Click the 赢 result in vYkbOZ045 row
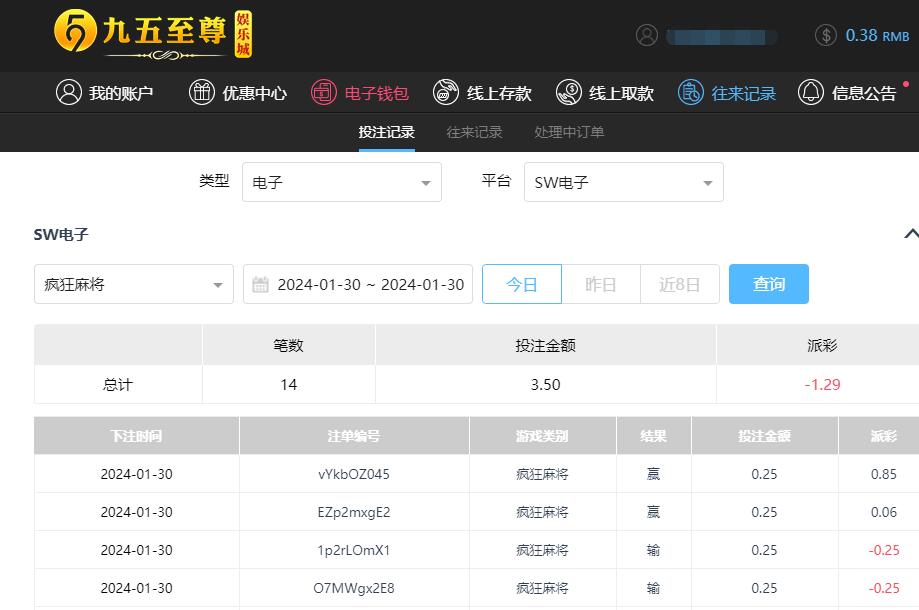Viewport: 919px width, 610px height. [653, 474]
